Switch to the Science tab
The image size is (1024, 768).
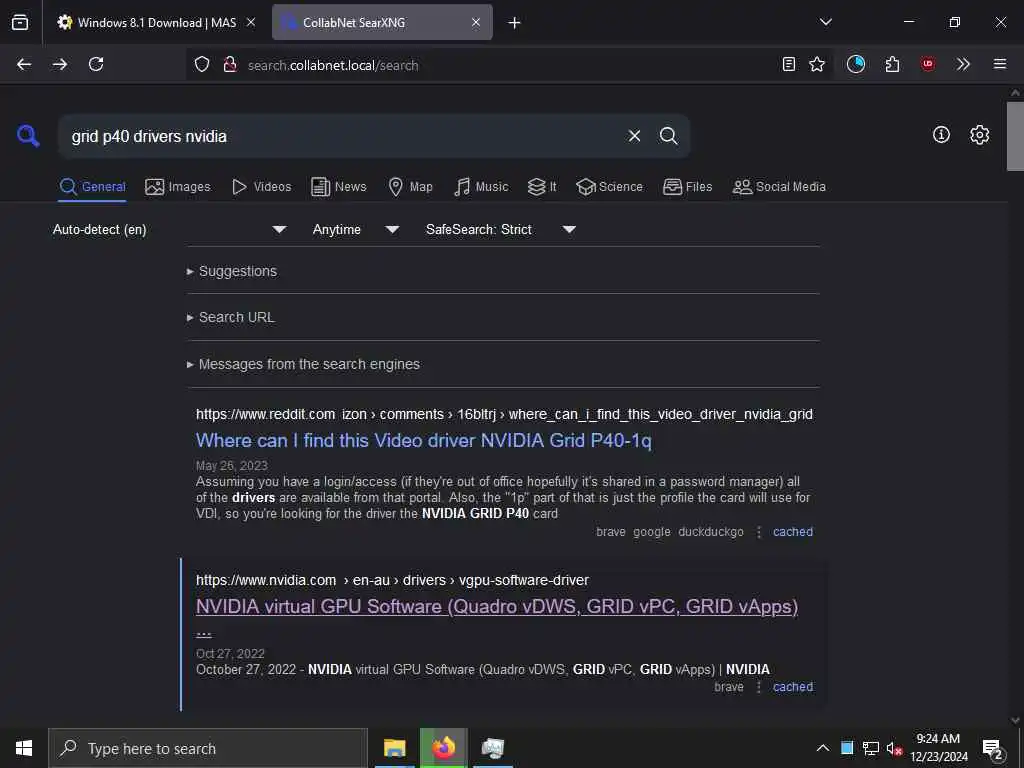[x=609, y=187]
